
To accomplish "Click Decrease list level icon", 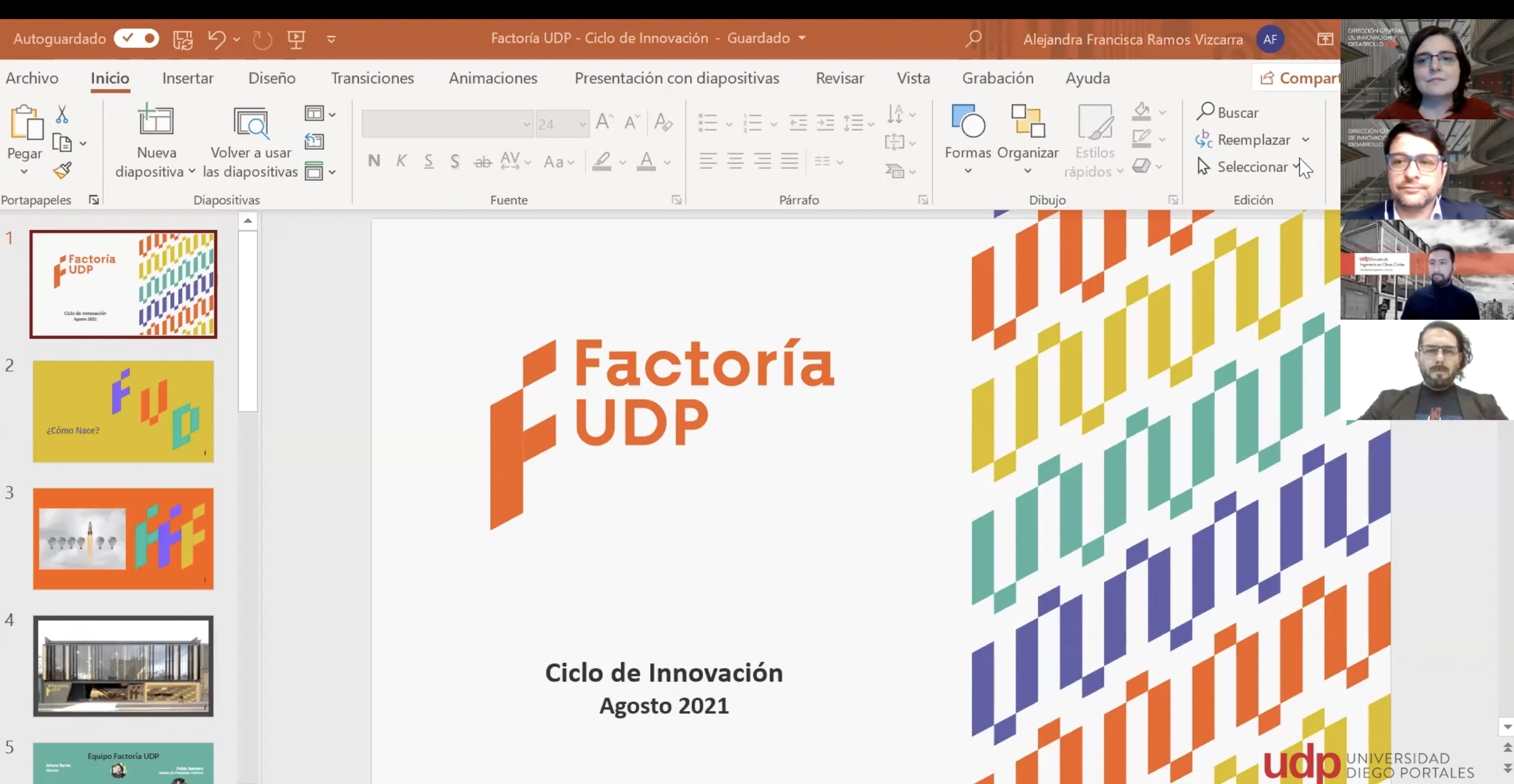I will pos(798,124).
